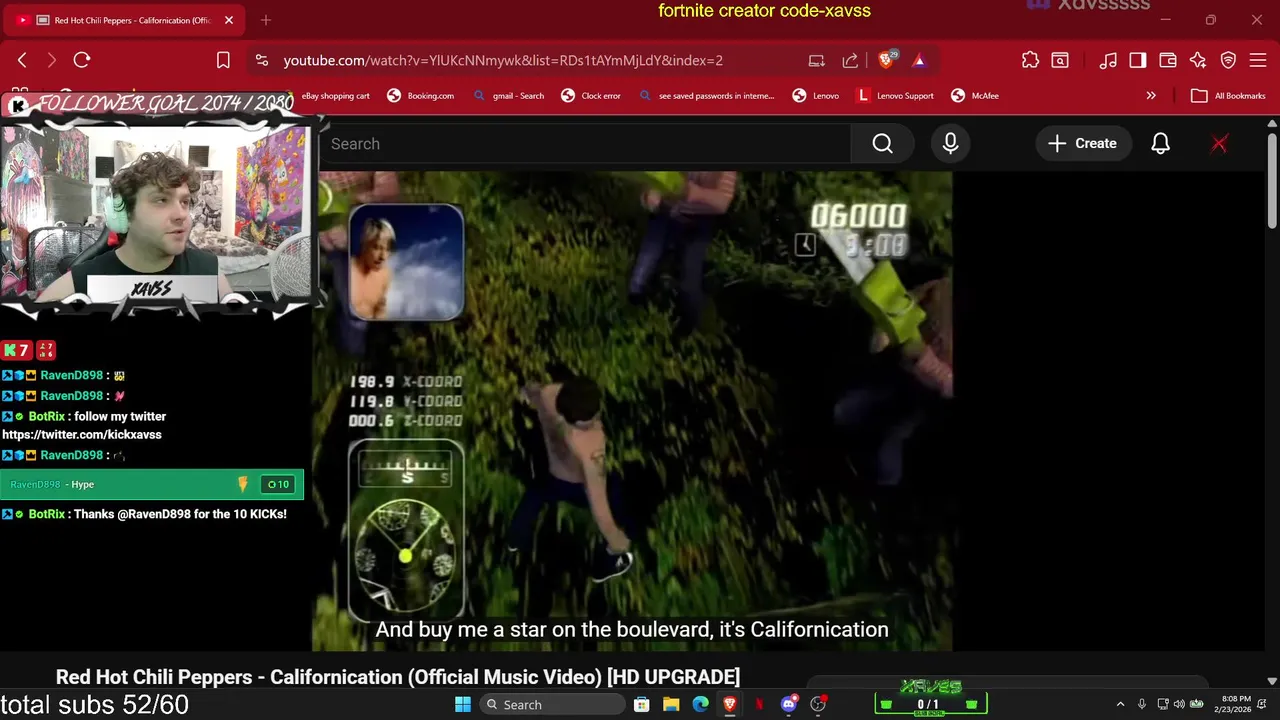This screenshot has height=720, width=1280.
Task: Switch to Brave browser on the taskbar
Action: [x=730, y=705]
